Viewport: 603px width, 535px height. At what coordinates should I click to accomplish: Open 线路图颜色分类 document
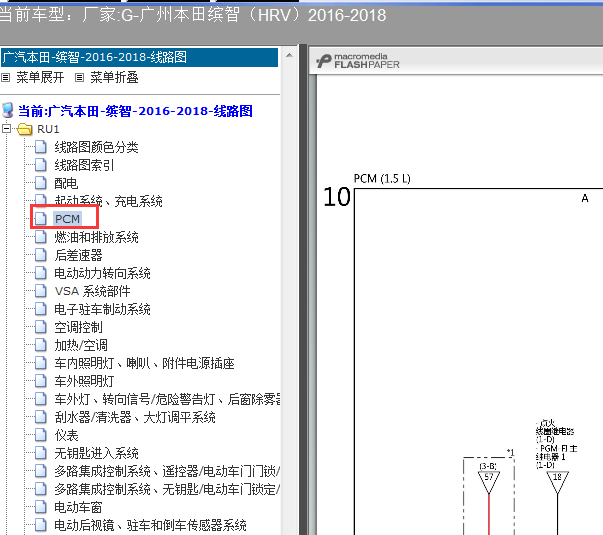(x=96, y=147)
